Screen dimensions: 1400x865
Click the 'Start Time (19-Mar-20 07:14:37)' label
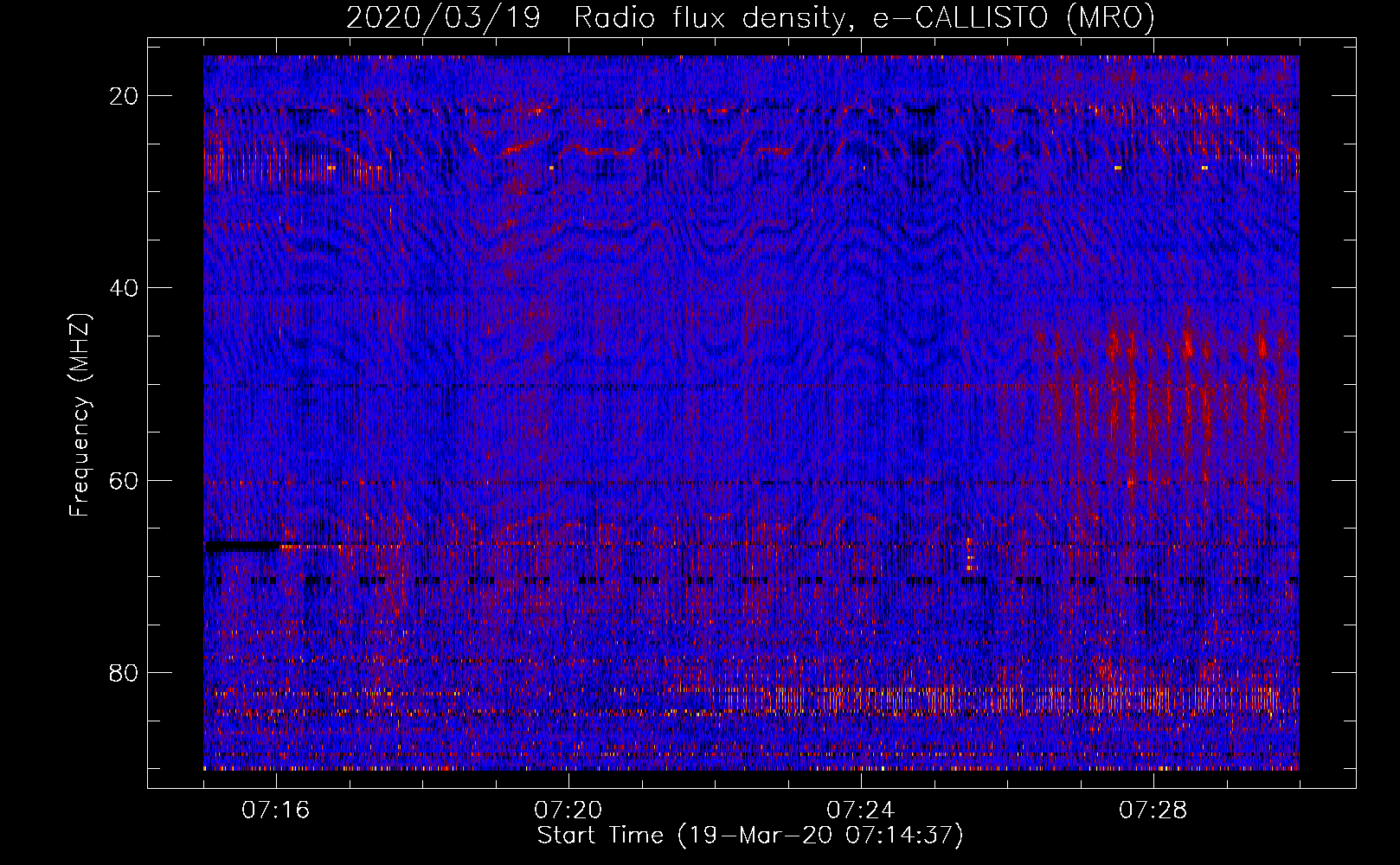pyautogui.click(x=750, y=836)
